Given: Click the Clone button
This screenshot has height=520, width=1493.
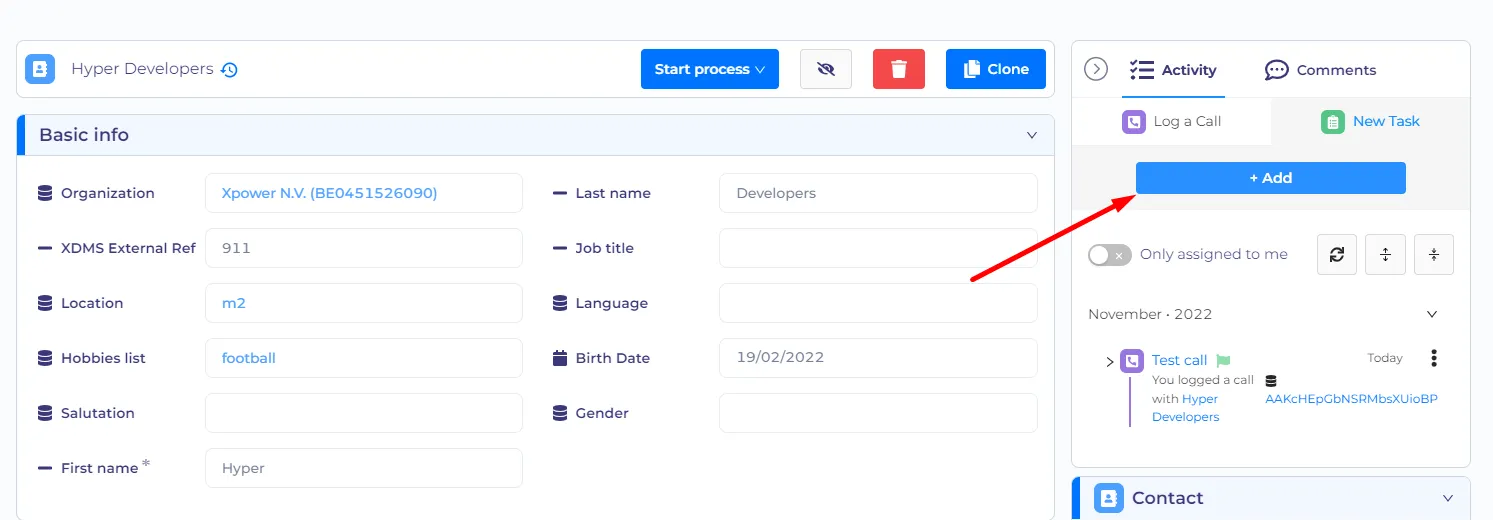Looking at the screenshot, I should tap(996, 69).
